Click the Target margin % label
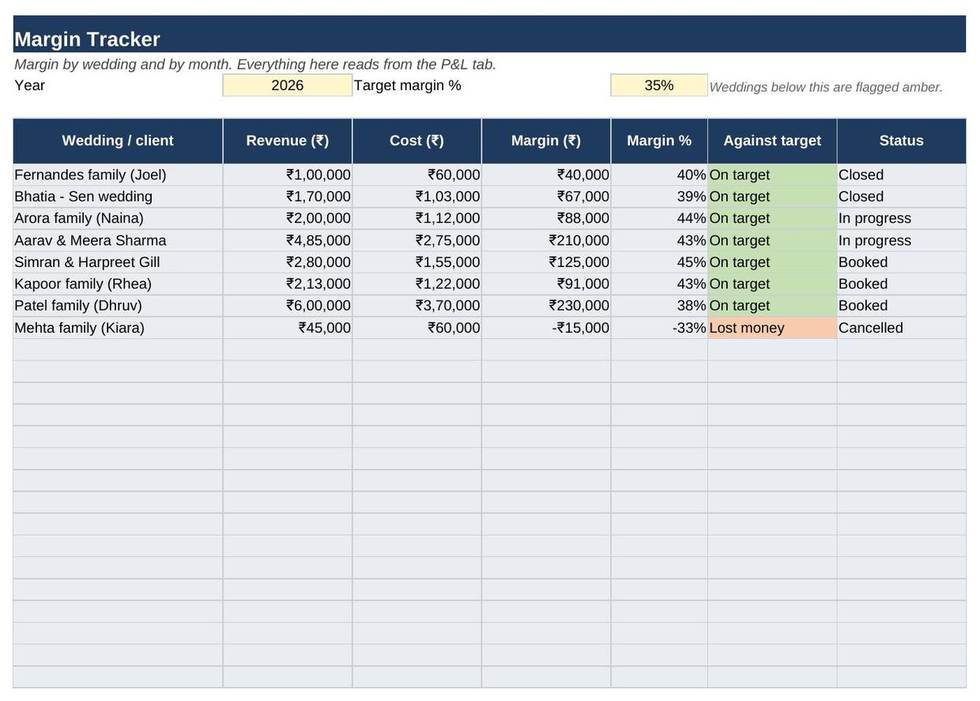 [x=408, y=86]
